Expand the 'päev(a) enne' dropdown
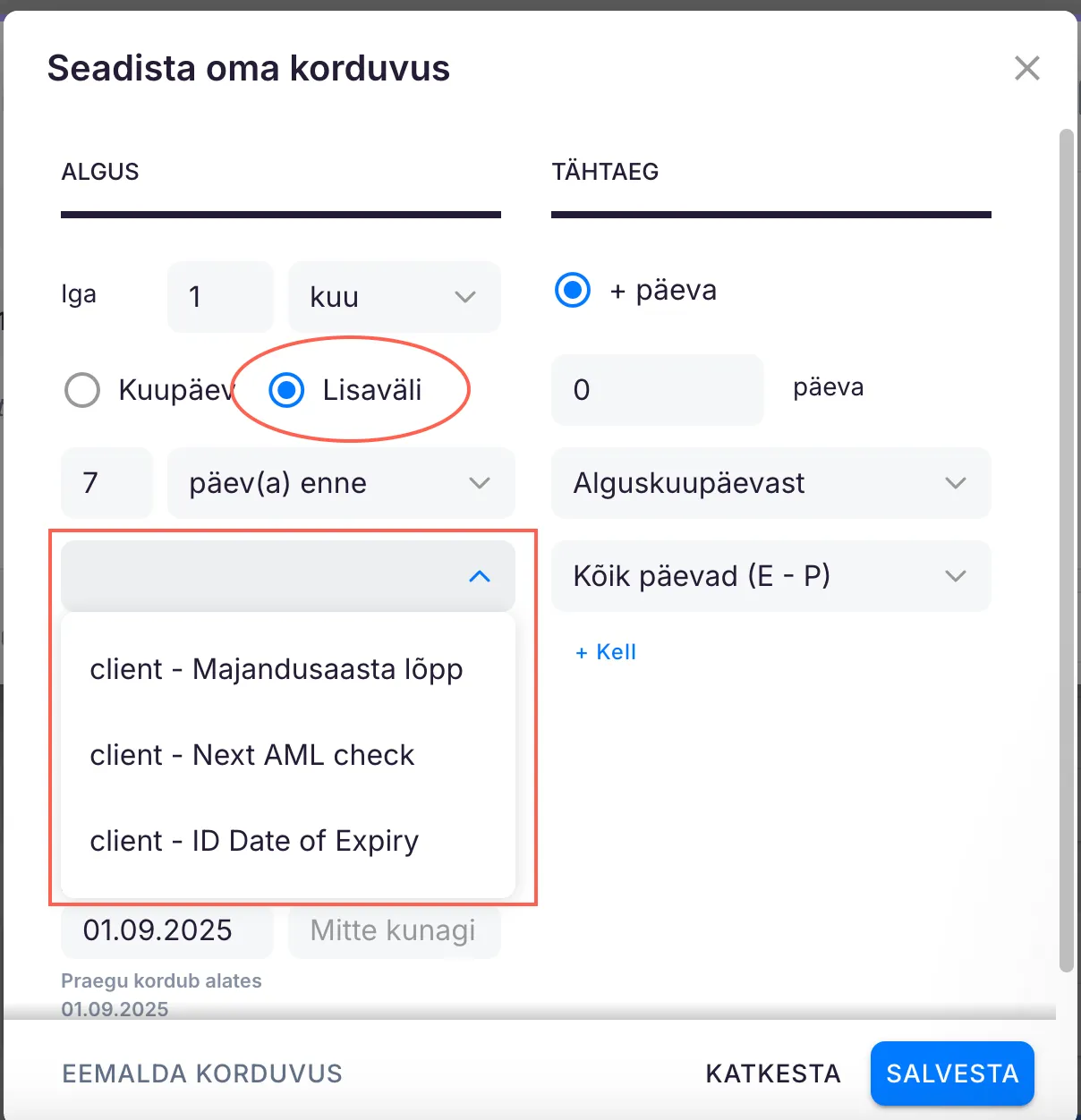 coord(341,483)
